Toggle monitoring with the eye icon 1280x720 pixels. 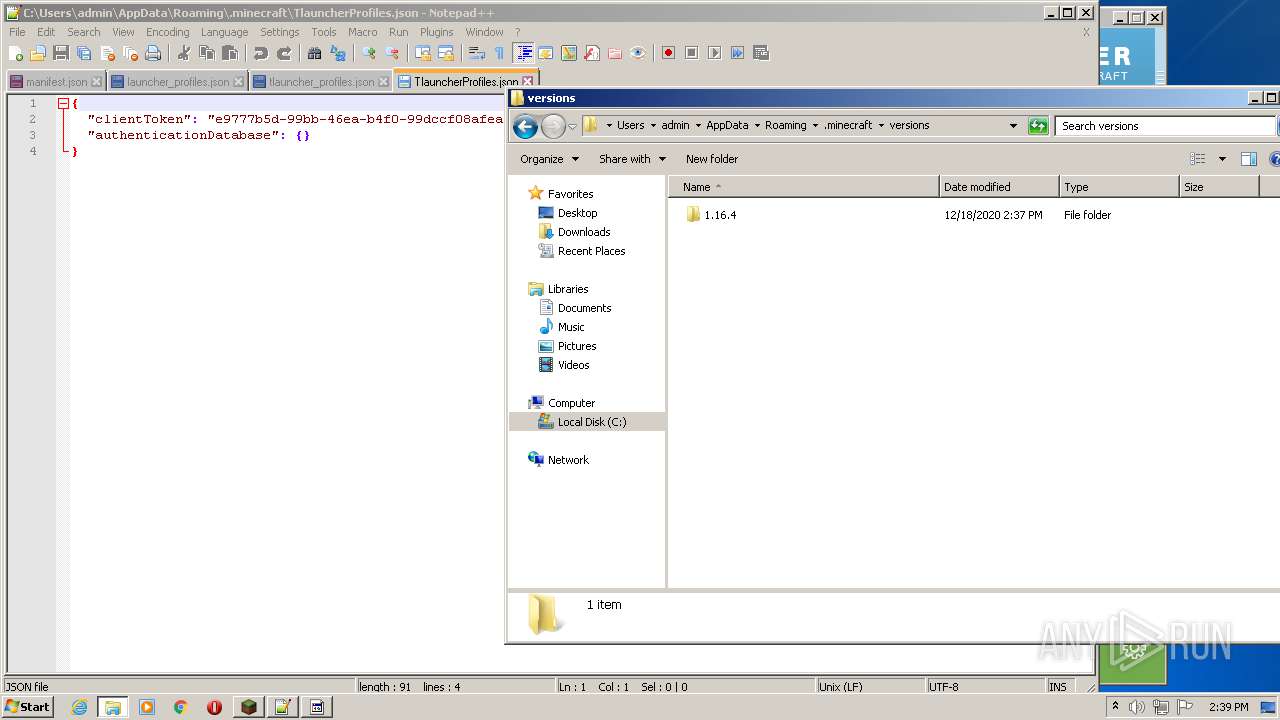point(638,53)
